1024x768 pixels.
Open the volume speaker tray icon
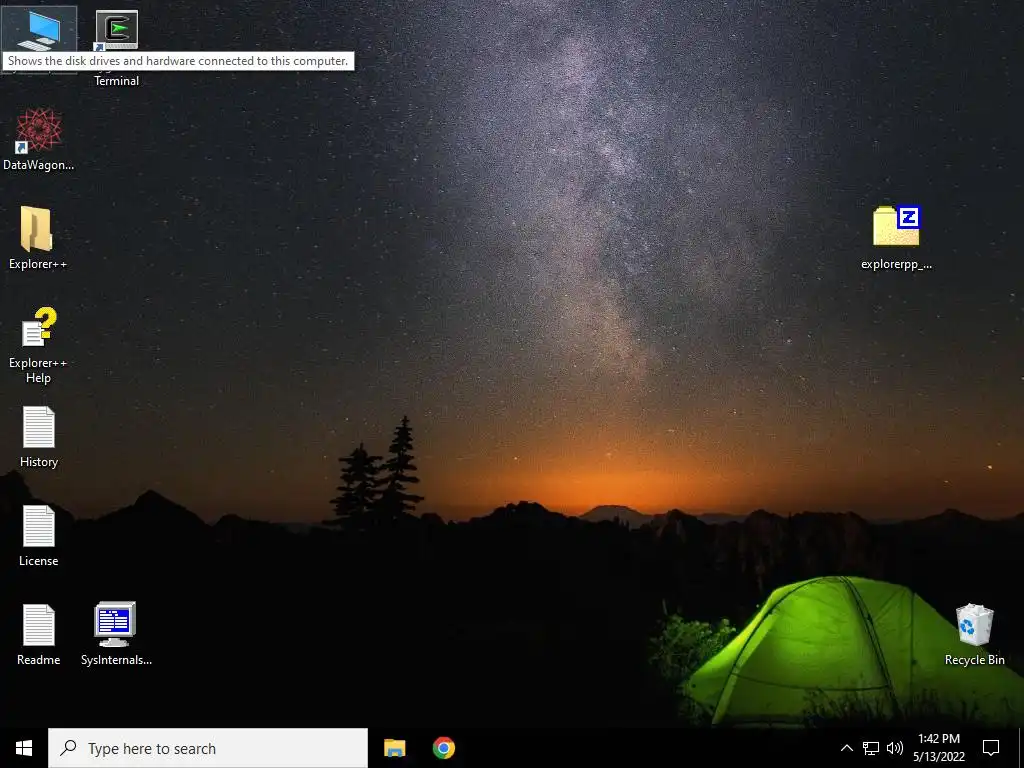[894, 748]
